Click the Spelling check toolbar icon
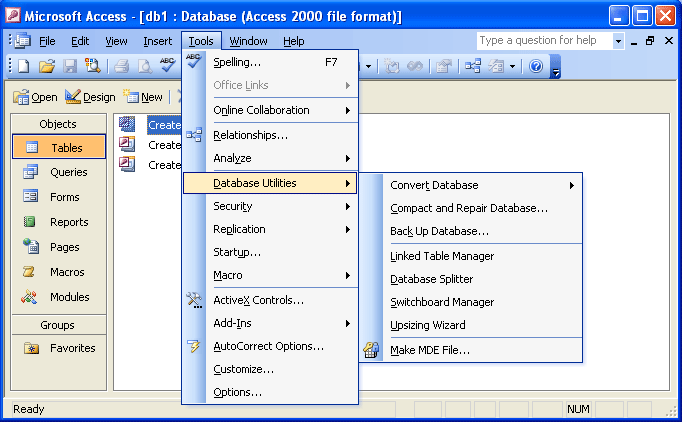Image resolution: width=682 pixels, height=422 pixels. (167, 65)
